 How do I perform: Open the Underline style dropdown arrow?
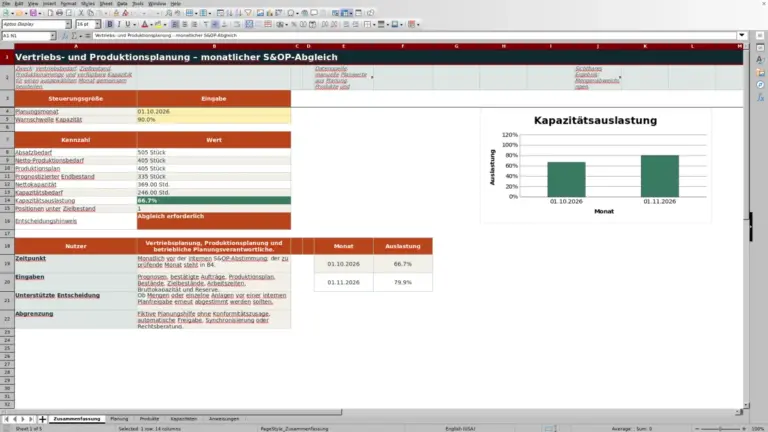[134, 24]
